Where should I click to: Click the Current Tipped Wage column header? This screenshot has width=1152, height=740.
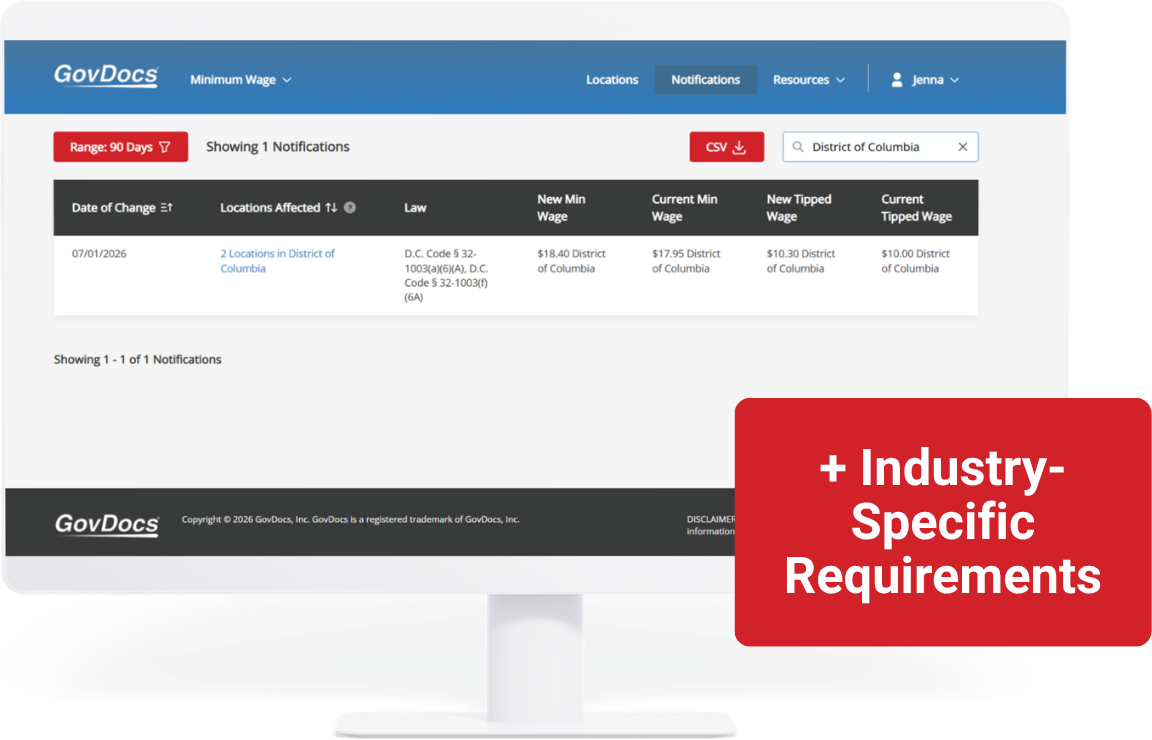(x=916, y=208)
